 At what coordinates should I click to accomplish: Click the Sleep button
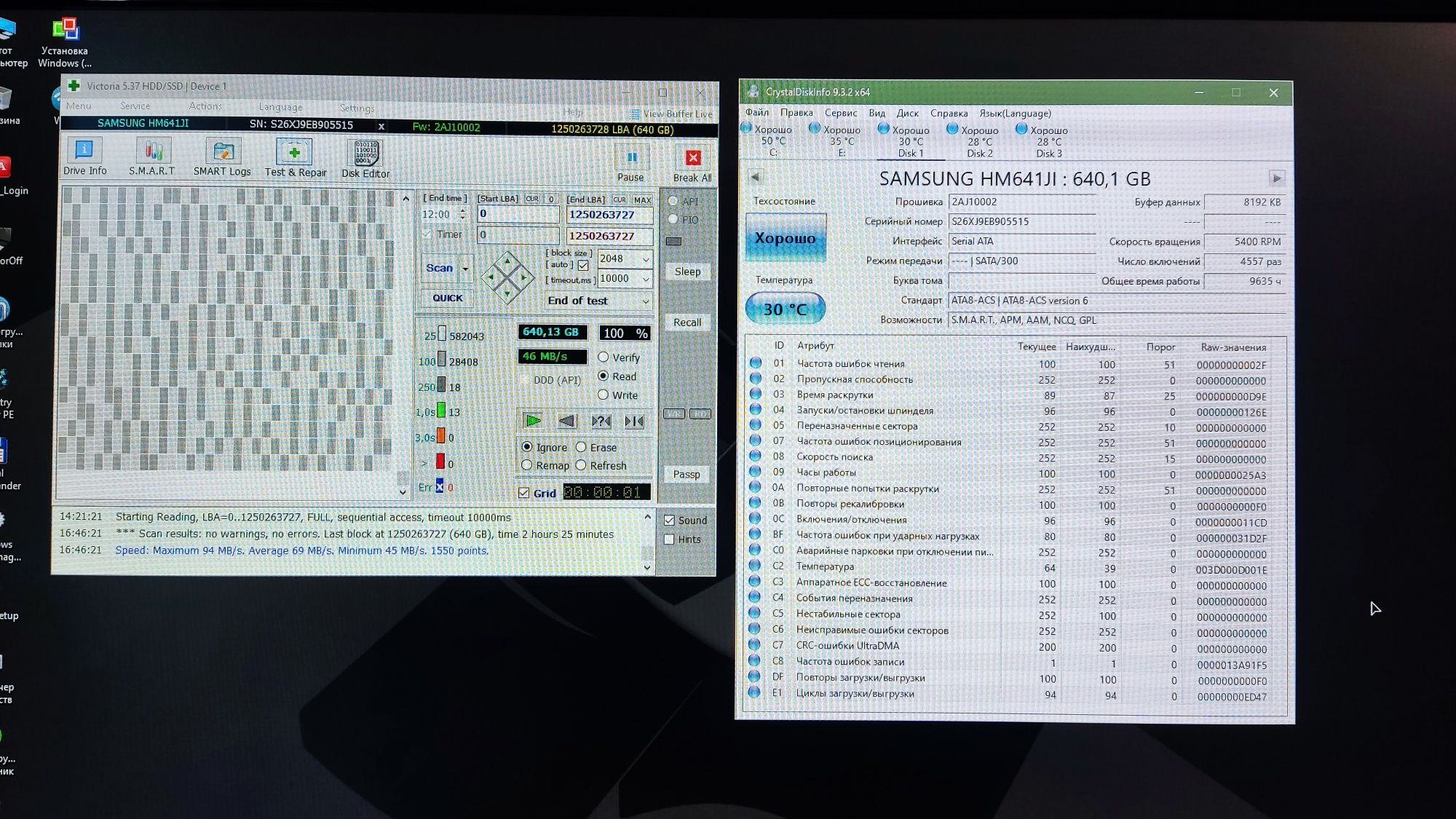687,272
